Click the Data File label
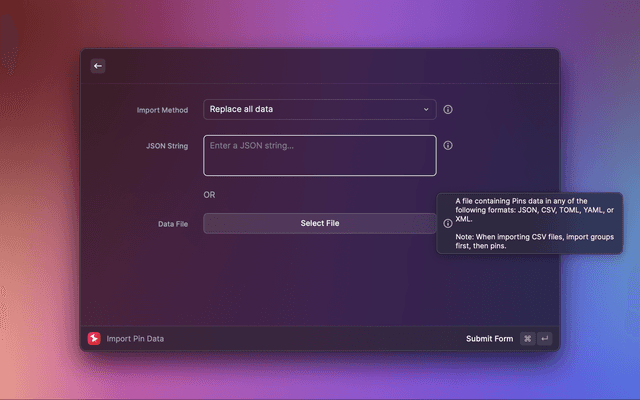 (x=172, y=223)
